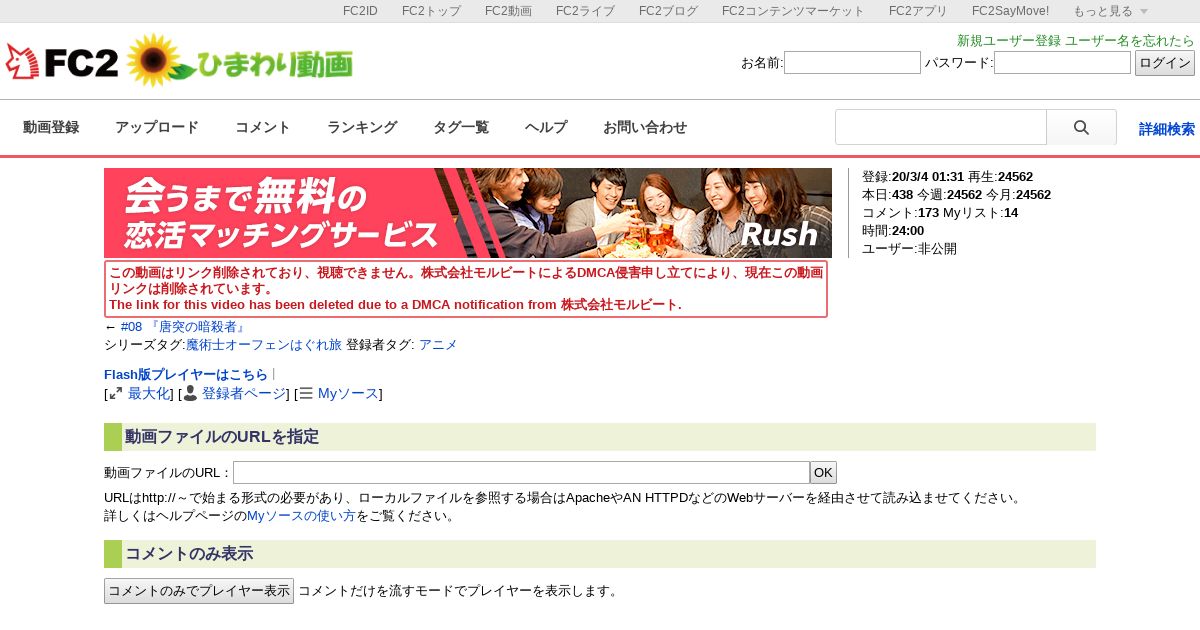Open FC2コンテンツマーケット
Viewport: 1200px width, 630px height.
click(793, 11)
